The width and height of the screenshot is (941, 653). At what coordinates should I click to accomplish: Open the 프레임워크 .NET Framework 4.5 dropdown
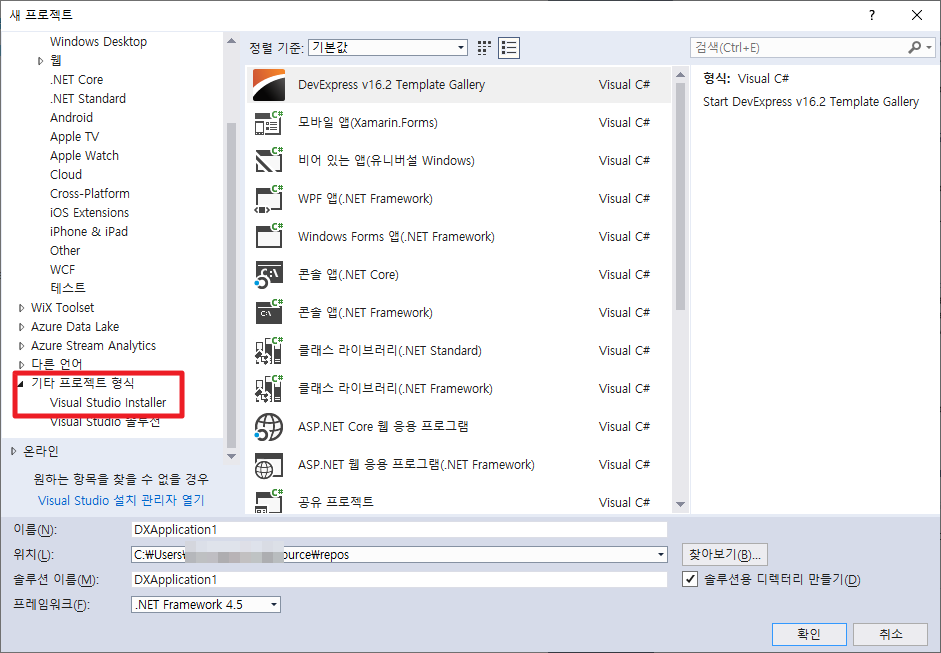206,604
